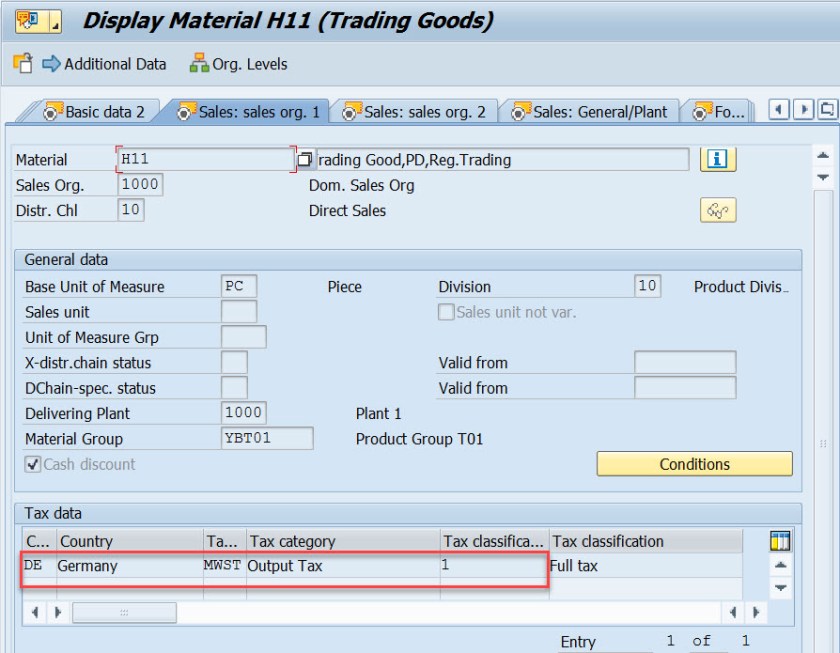The height and width of the screenshot is (653, 840).
Task: Select the DE country code cell
Action: pos(39,566)
